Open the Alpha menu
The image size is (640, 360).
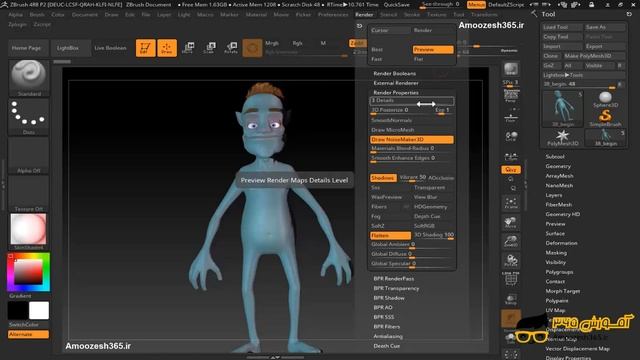pos(16,14)
